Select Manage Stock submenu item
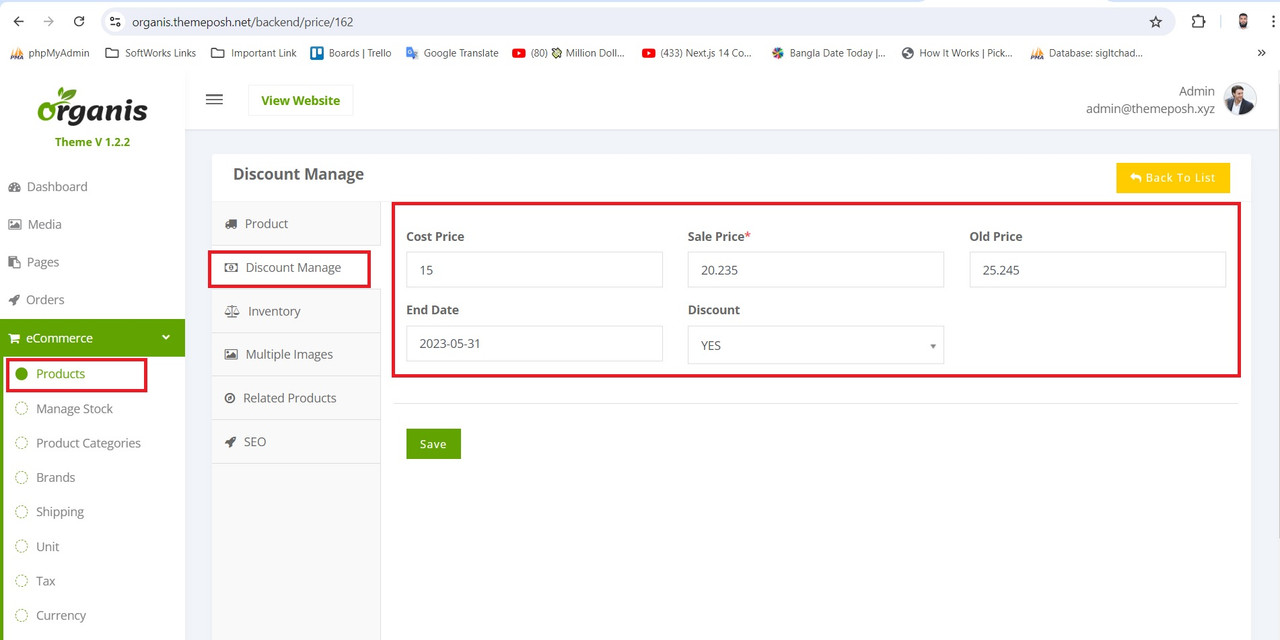 click(74, 409)
